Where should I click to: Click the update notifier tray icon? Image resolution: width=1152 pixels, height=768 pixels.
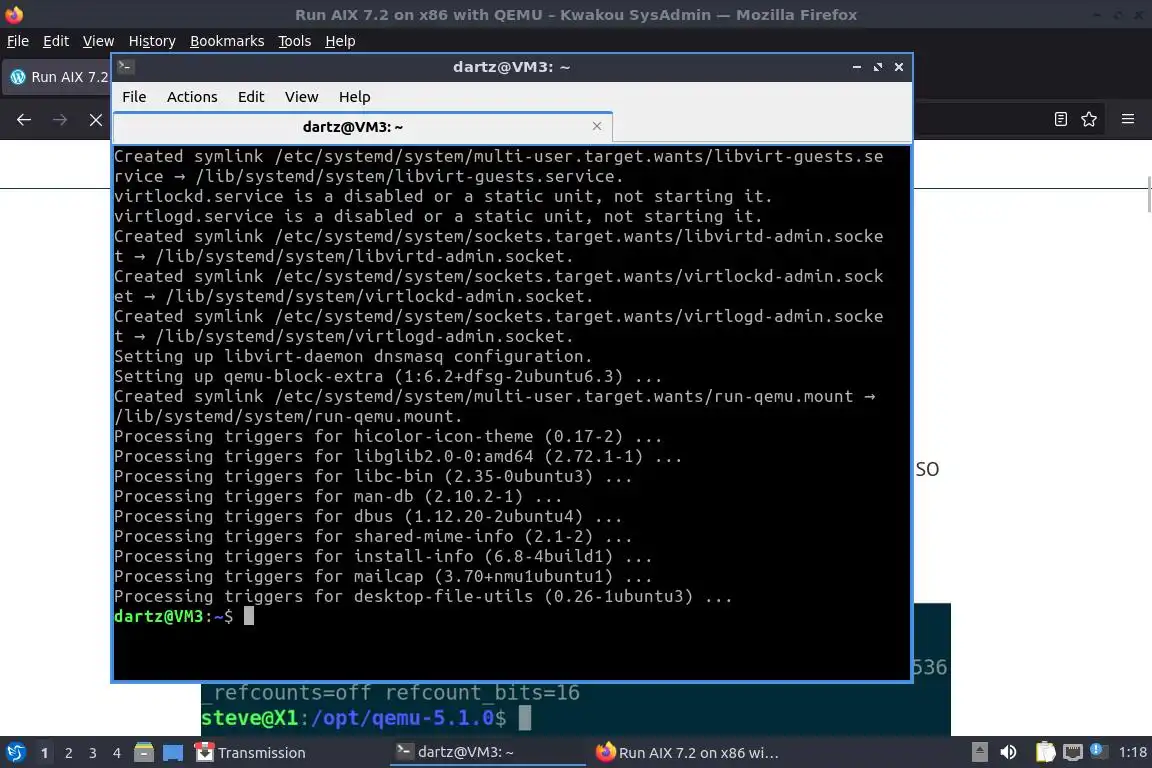(x=1097, y=751)
